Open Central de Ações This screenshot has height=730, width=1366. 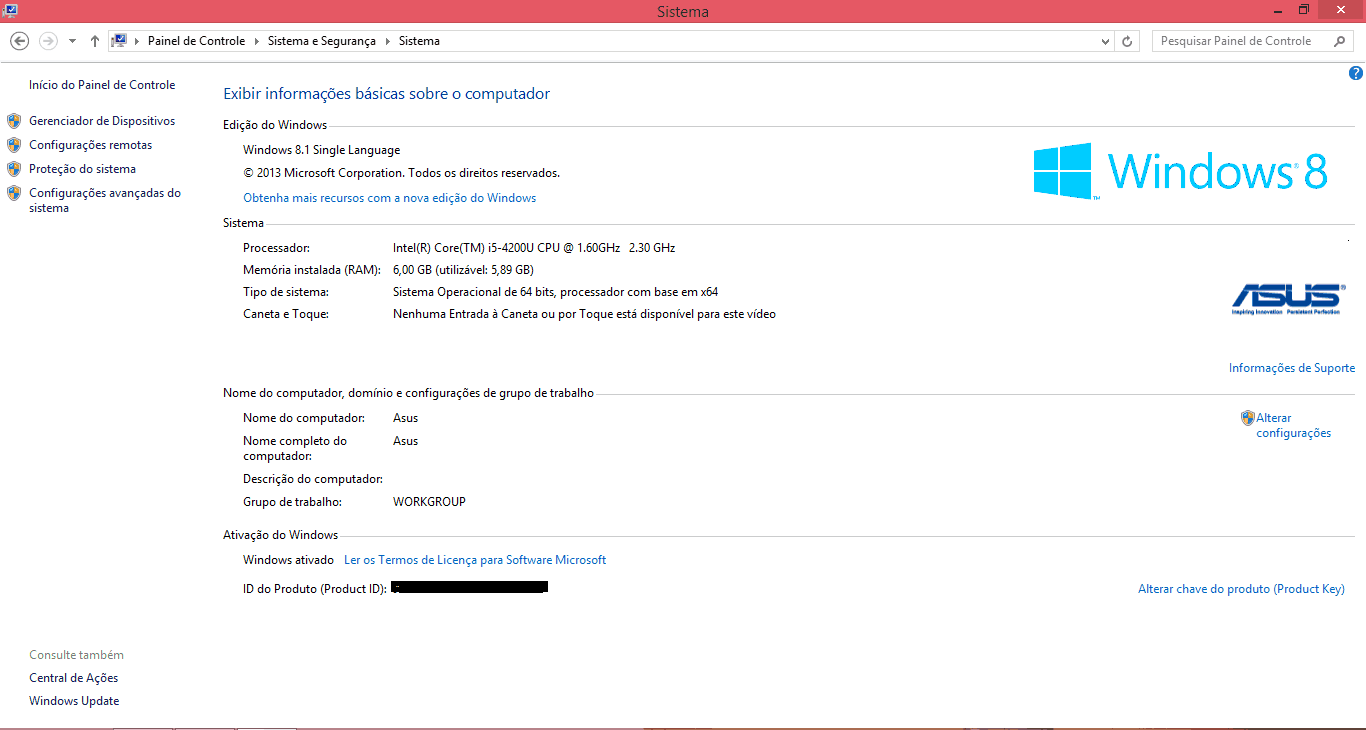pyautogui.click(x=74, y=678)
